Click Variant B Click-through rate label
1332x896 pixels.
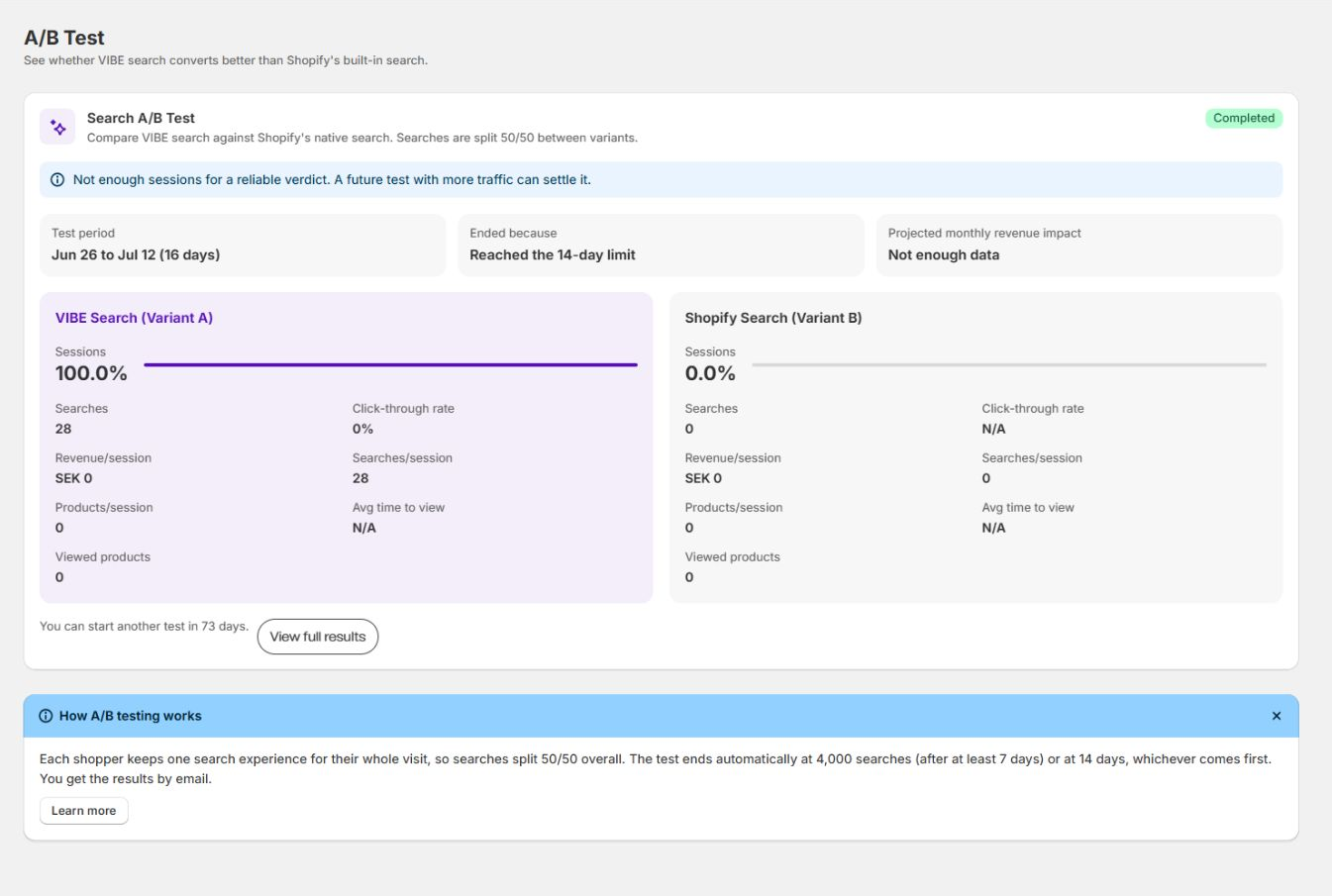pyautogui.click(x=1033, y=409)
